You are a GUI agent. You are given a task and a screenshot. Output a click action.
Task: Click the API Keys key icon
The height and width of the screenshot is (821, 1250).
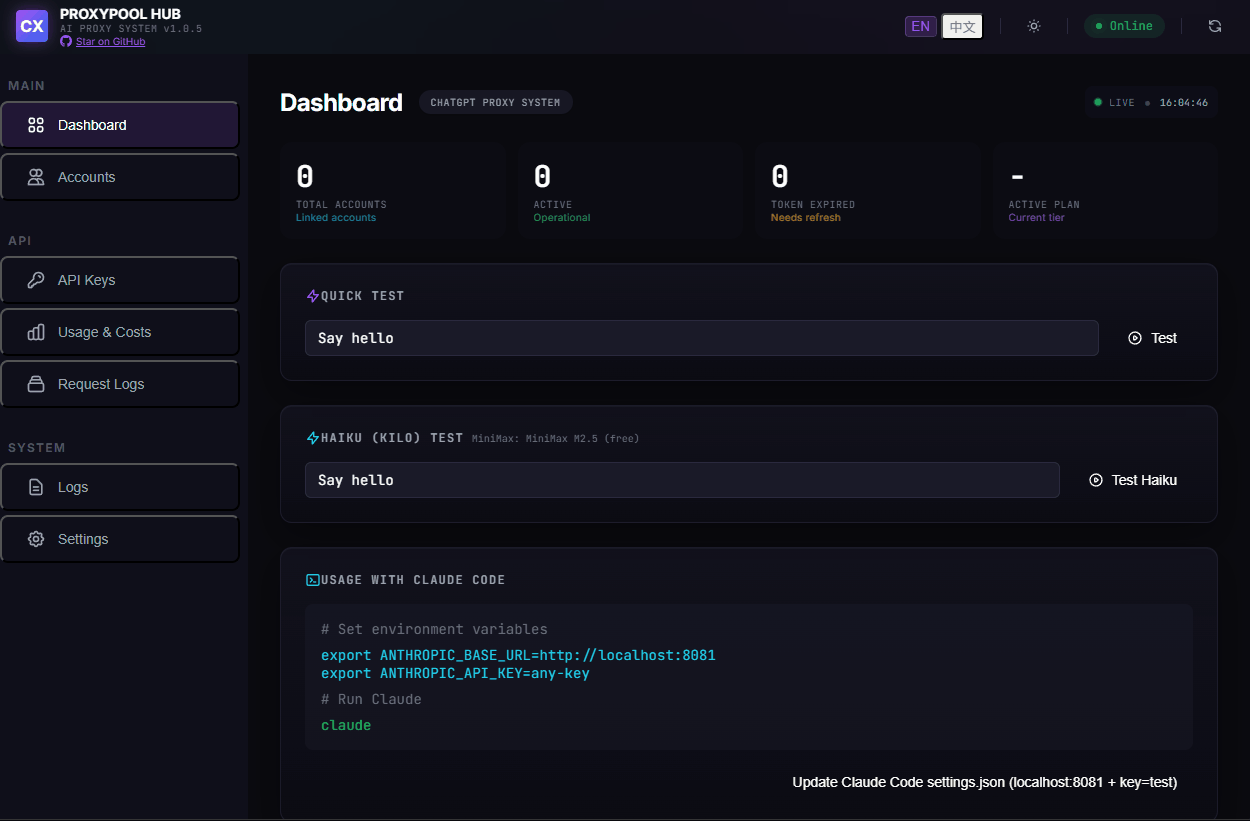[x=36, y=280]
